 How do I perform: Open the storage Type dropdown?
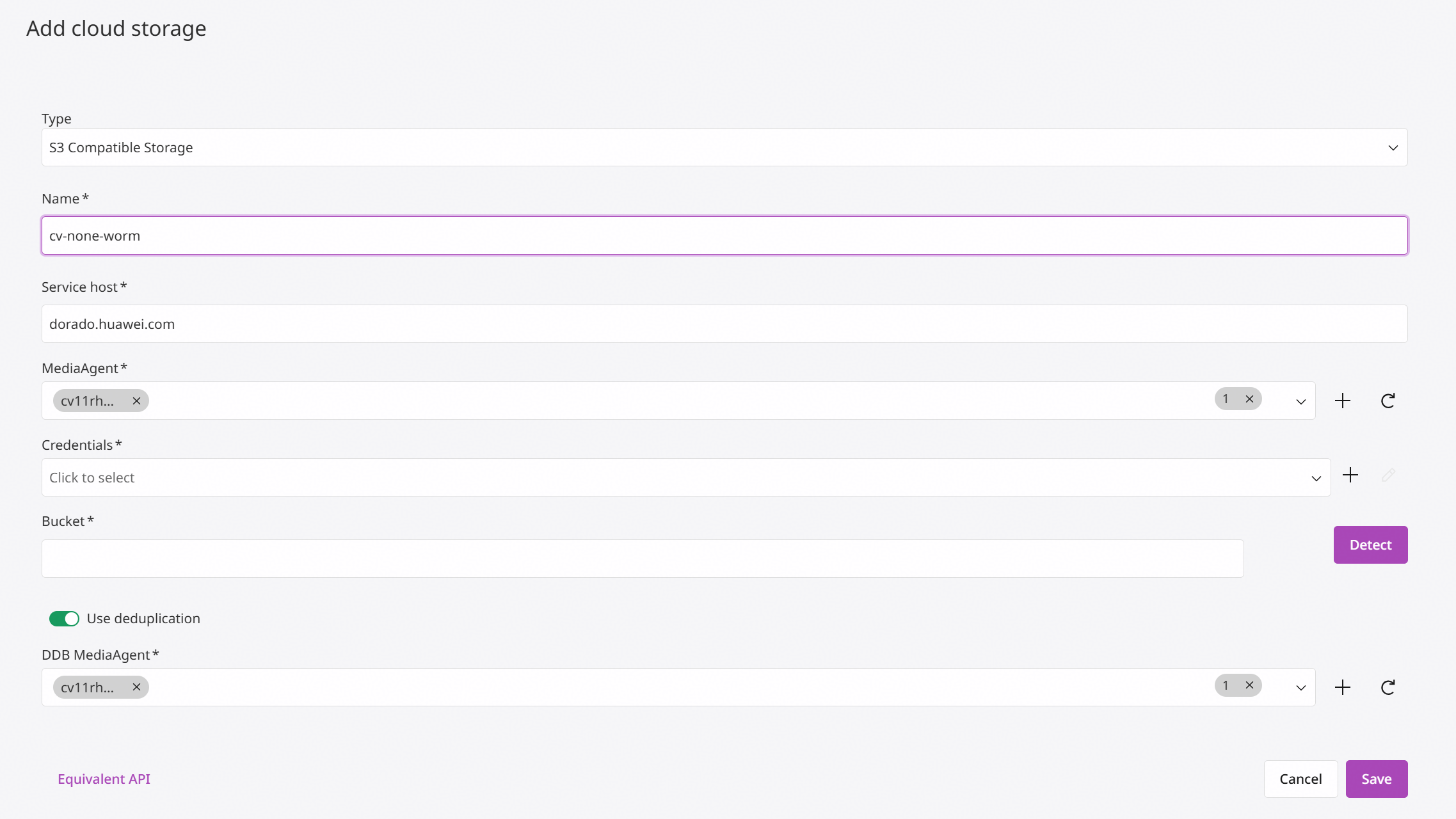724,147
